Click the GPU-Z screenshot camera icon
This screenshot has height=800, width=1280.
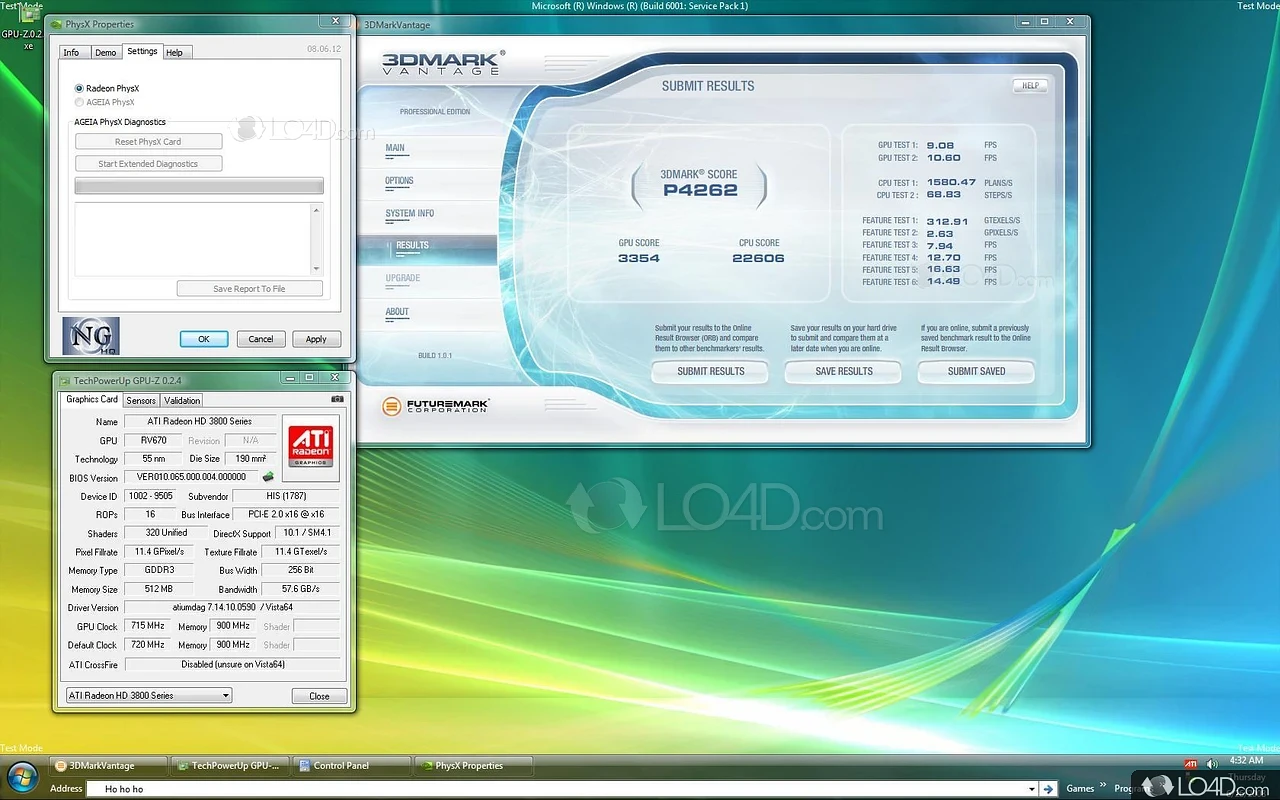click(337, 399)
